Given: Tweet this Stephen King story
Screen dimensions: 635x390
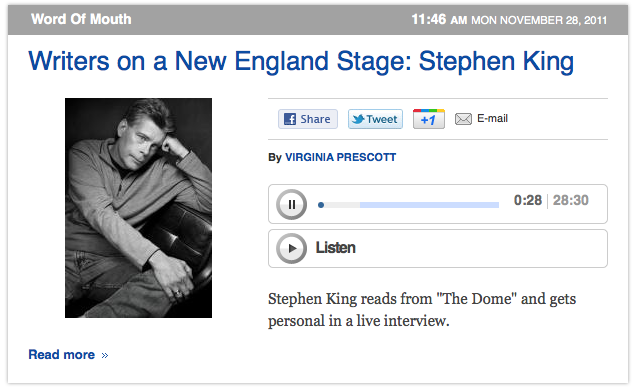Looking at the screenshot, I should 375,119.
